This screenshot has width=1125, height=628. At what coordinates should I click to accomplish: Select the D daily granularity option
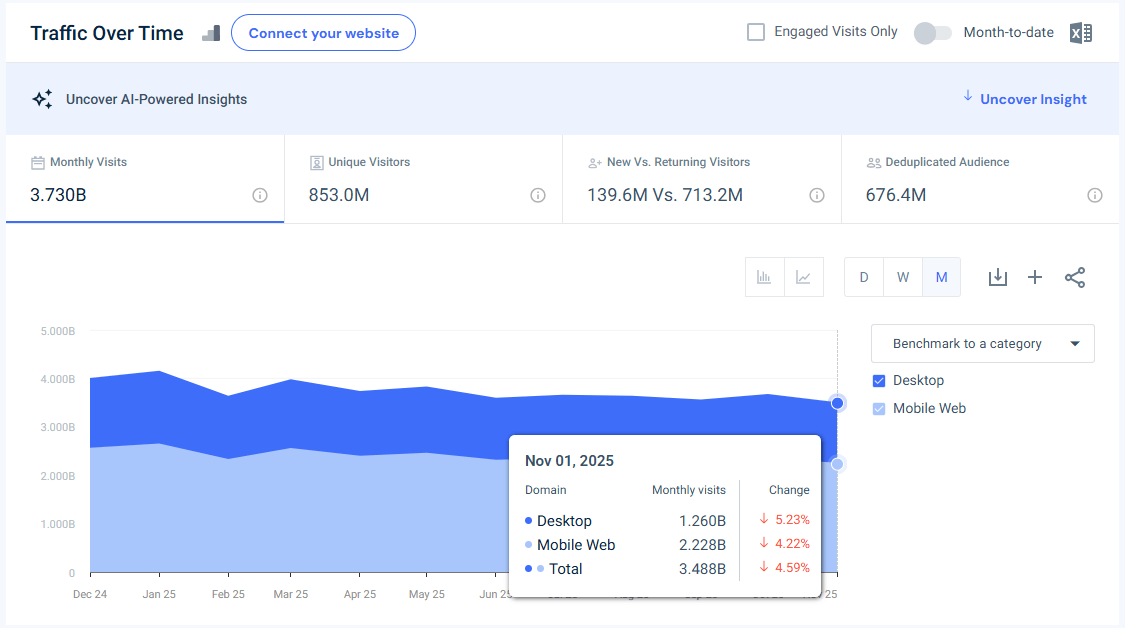863,277
